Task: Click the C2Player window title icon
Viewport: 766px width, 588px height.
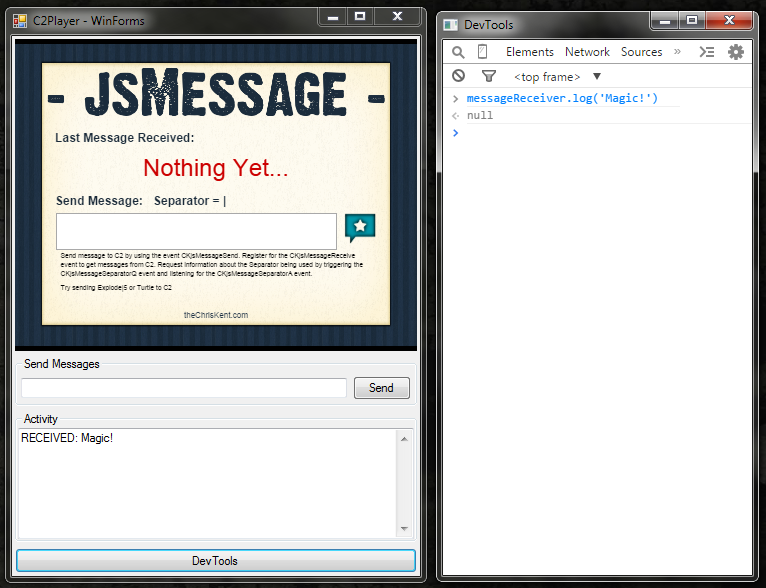Action: 20,19
